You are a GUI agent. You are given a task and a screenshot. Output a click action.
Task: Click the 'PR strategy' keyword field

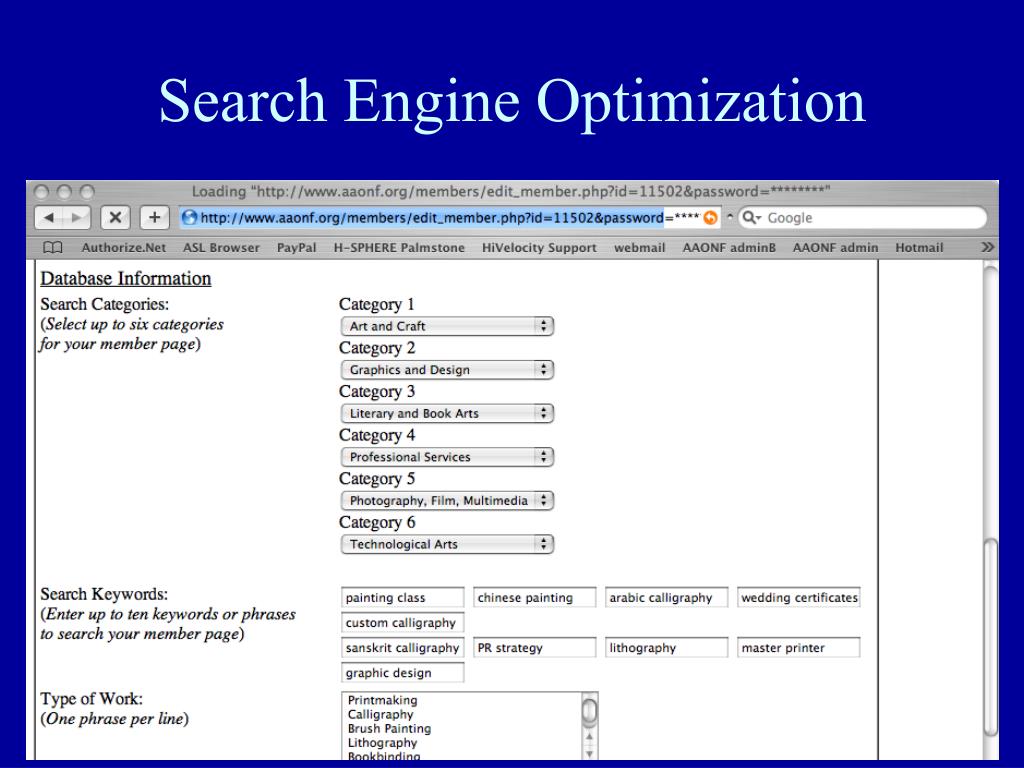point(534,648)
